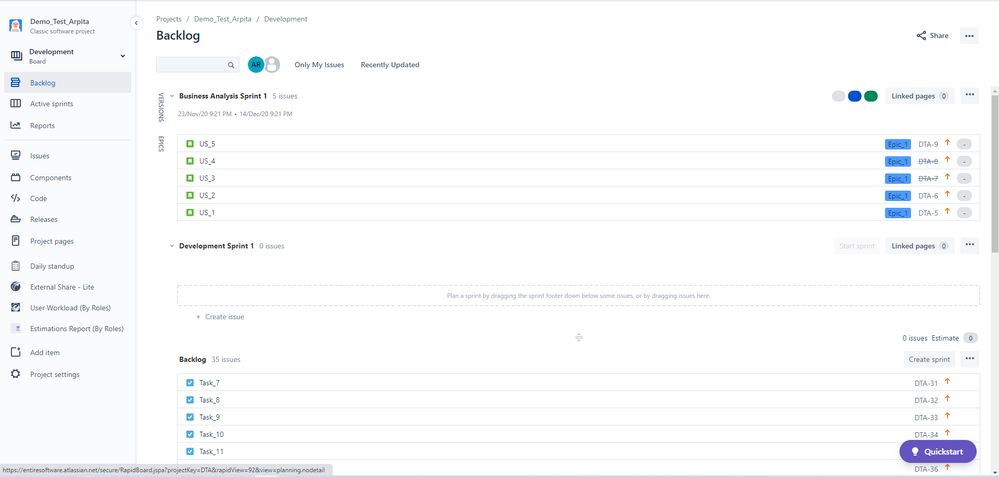Select the AR user avatar filter

click(256, 64)
